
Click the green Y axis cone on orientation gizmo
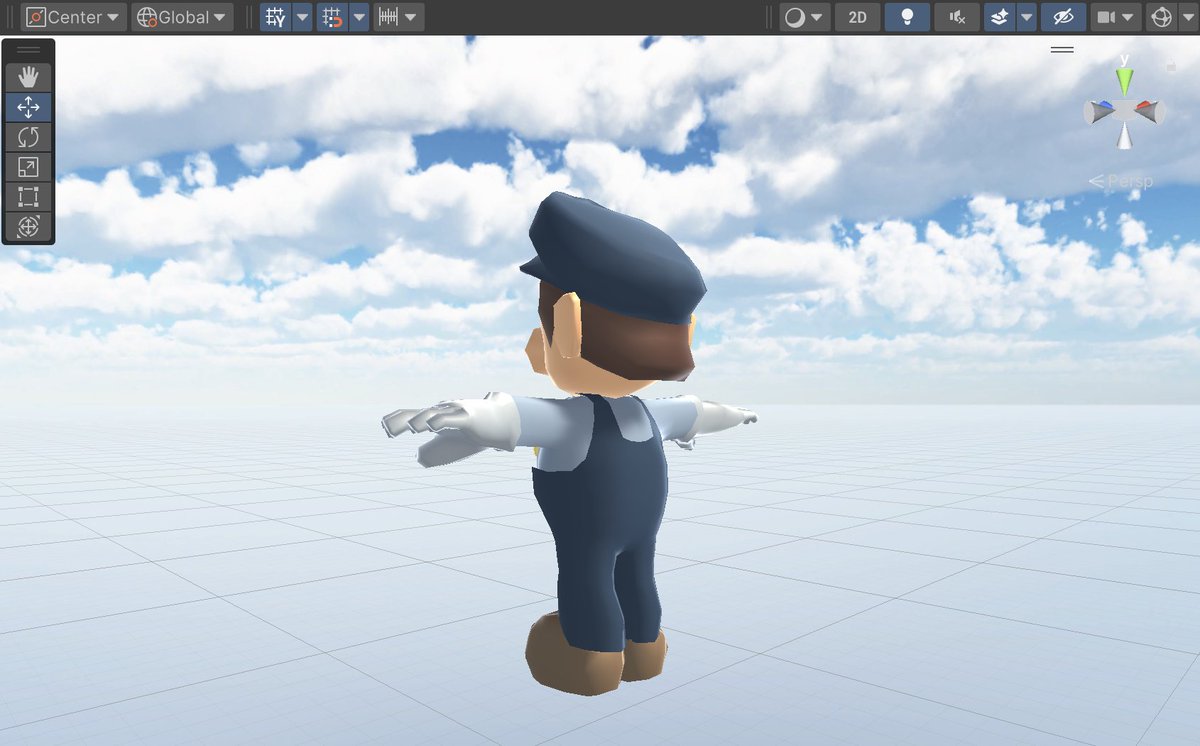[1125, 81]
